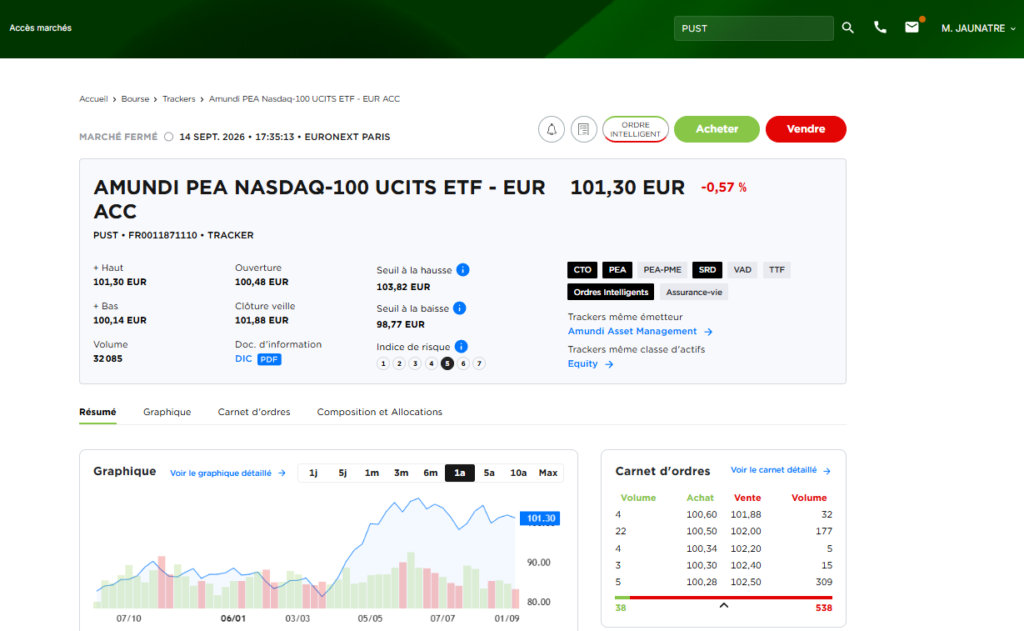Image resolution: width=1024 pixels, height=631 pixels.
Task: Select risk index circle 3
Action: tap(415, 364)
